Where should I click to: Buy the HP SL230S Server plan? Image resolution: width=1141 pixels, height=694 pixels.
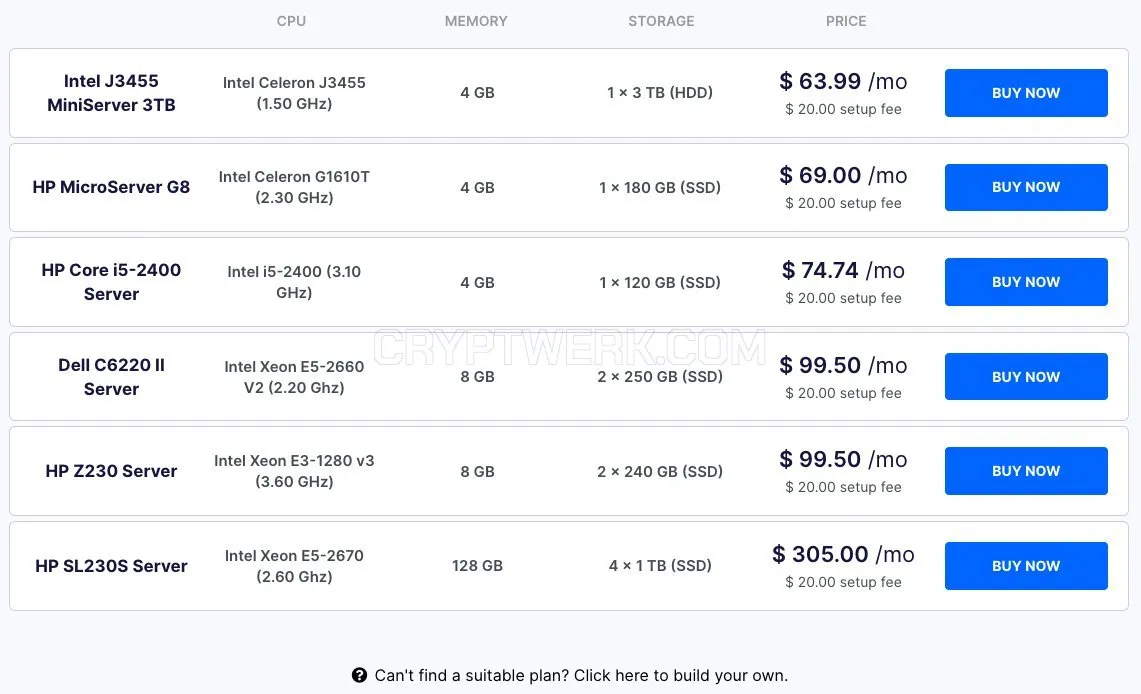[x=1026, y=566]
